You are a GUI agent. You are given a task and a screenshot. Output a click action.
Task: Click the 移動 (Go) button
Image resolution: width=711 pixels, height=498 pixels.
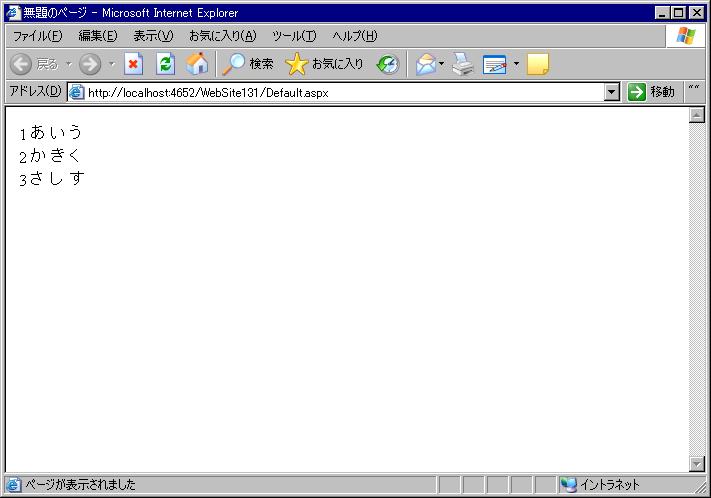point(652,92)
